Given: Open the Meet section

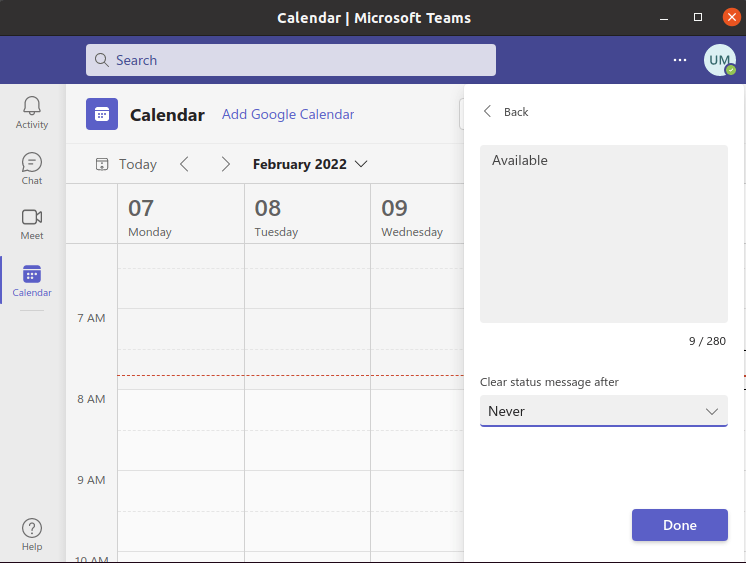Looking at the screenshot, I should [x=32, y=224].
